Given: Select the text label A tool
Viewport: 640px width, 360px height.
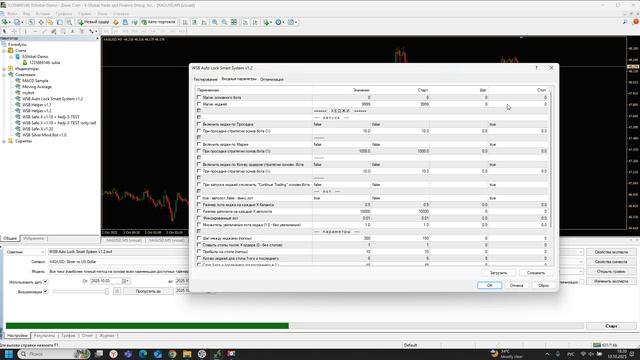Looking at the screenshot, I should click(72, 31).
